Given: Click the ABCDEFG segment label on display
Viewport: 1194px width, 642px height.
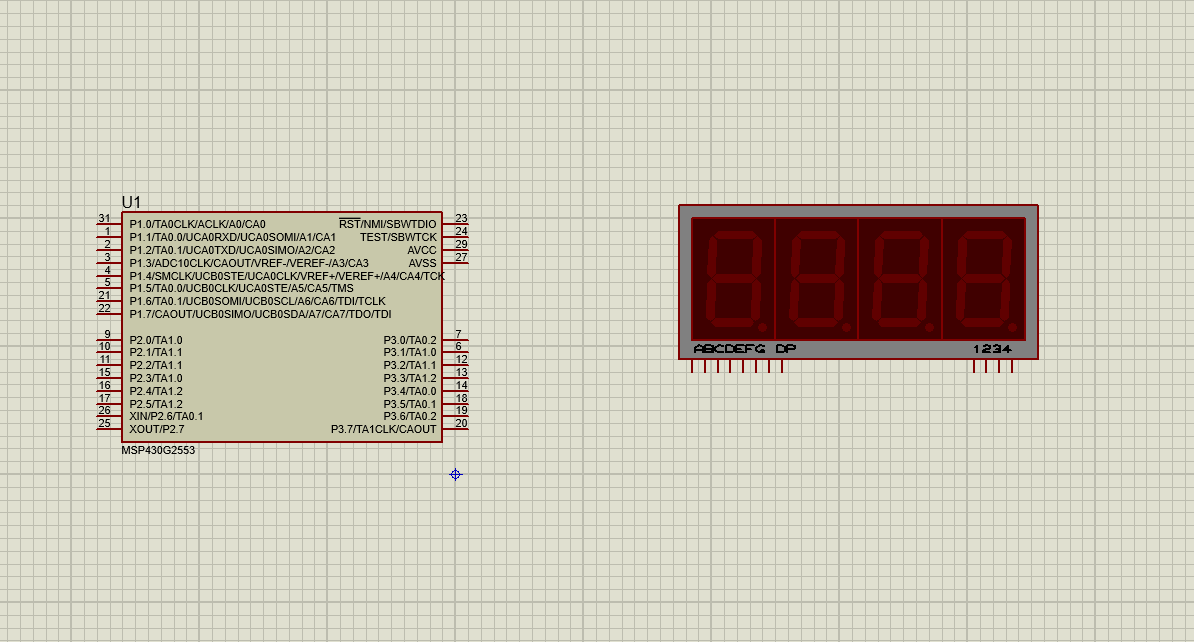Looking at the screenshot, I should click(729, 349).
